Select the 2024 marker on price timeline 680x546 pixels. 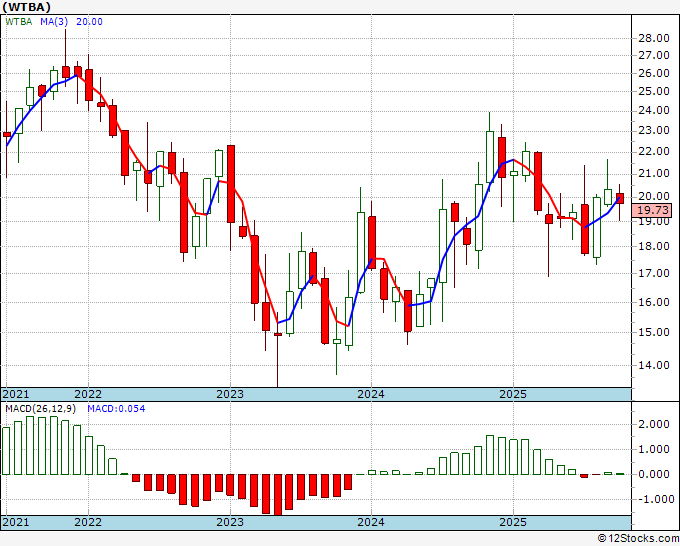(x=371, y=394)
